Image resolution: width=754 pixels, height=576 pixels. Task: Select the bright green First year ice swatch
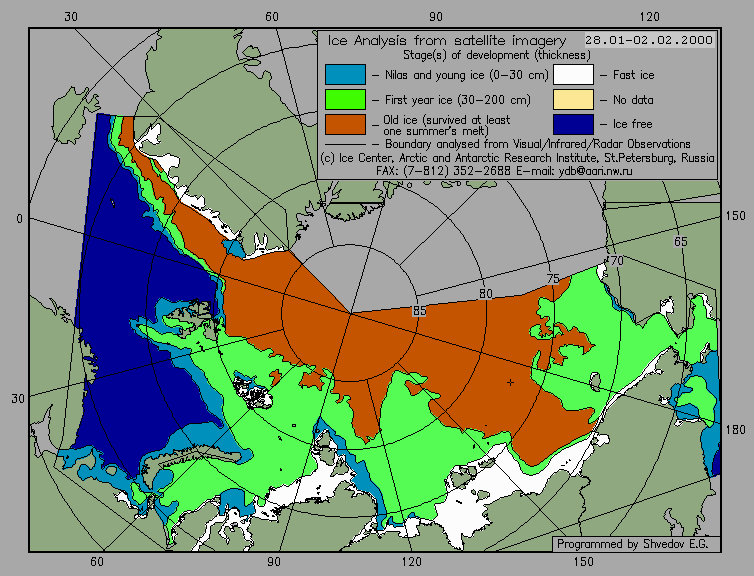[345, 100]
